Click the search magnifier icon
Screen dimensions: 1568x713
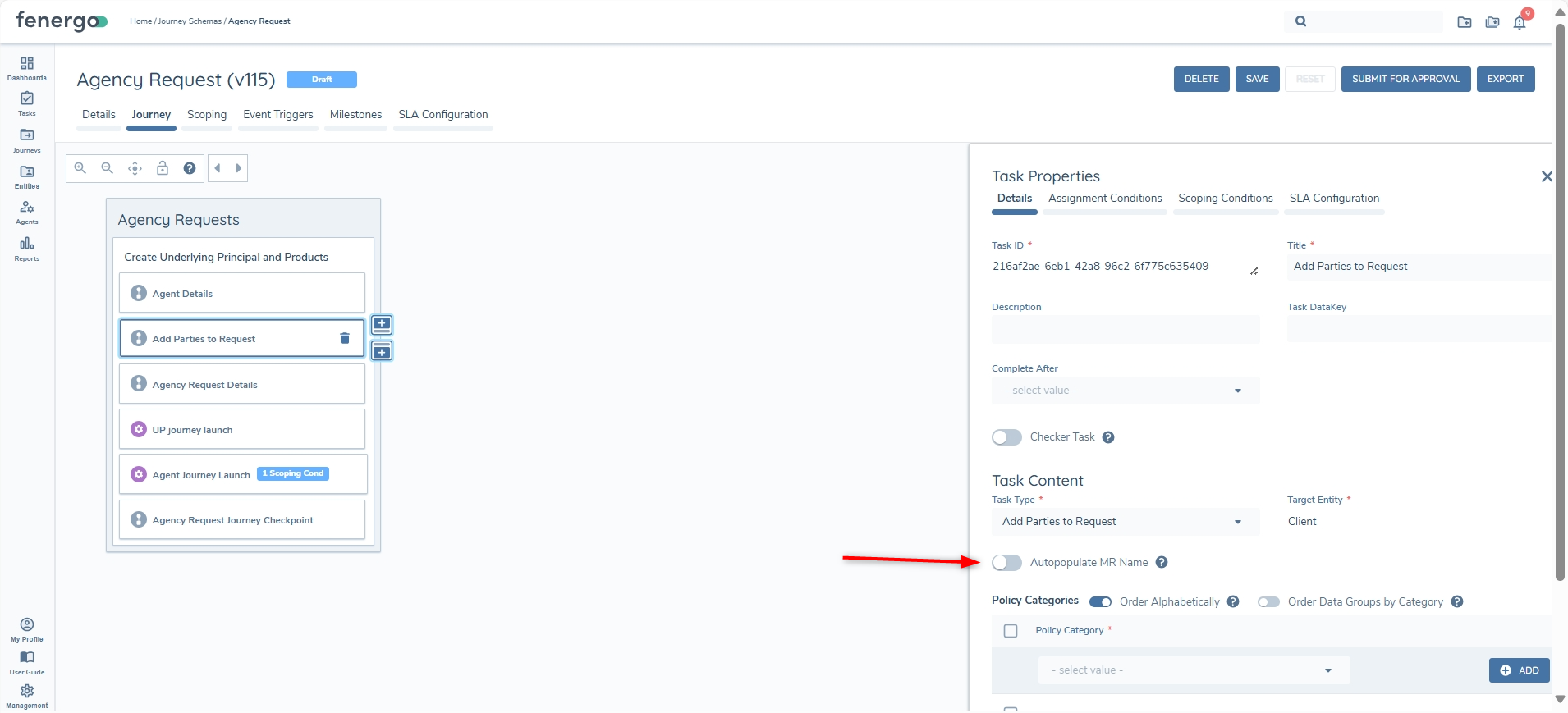(1301, 21)
